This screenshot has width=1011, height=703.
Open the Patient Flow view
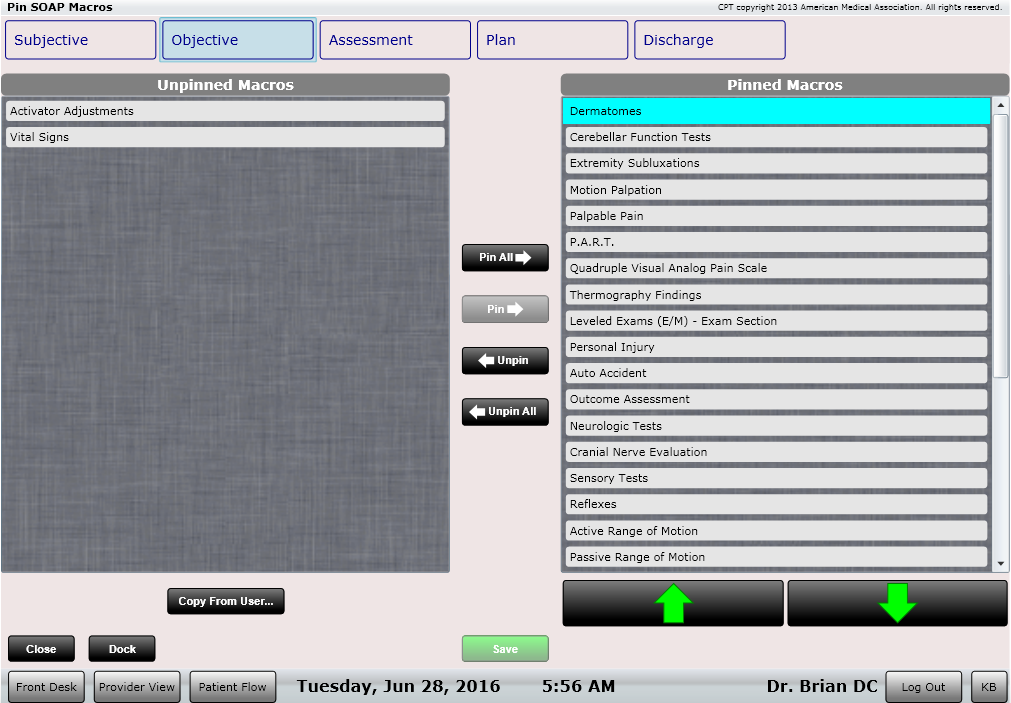tap(232, 686)
